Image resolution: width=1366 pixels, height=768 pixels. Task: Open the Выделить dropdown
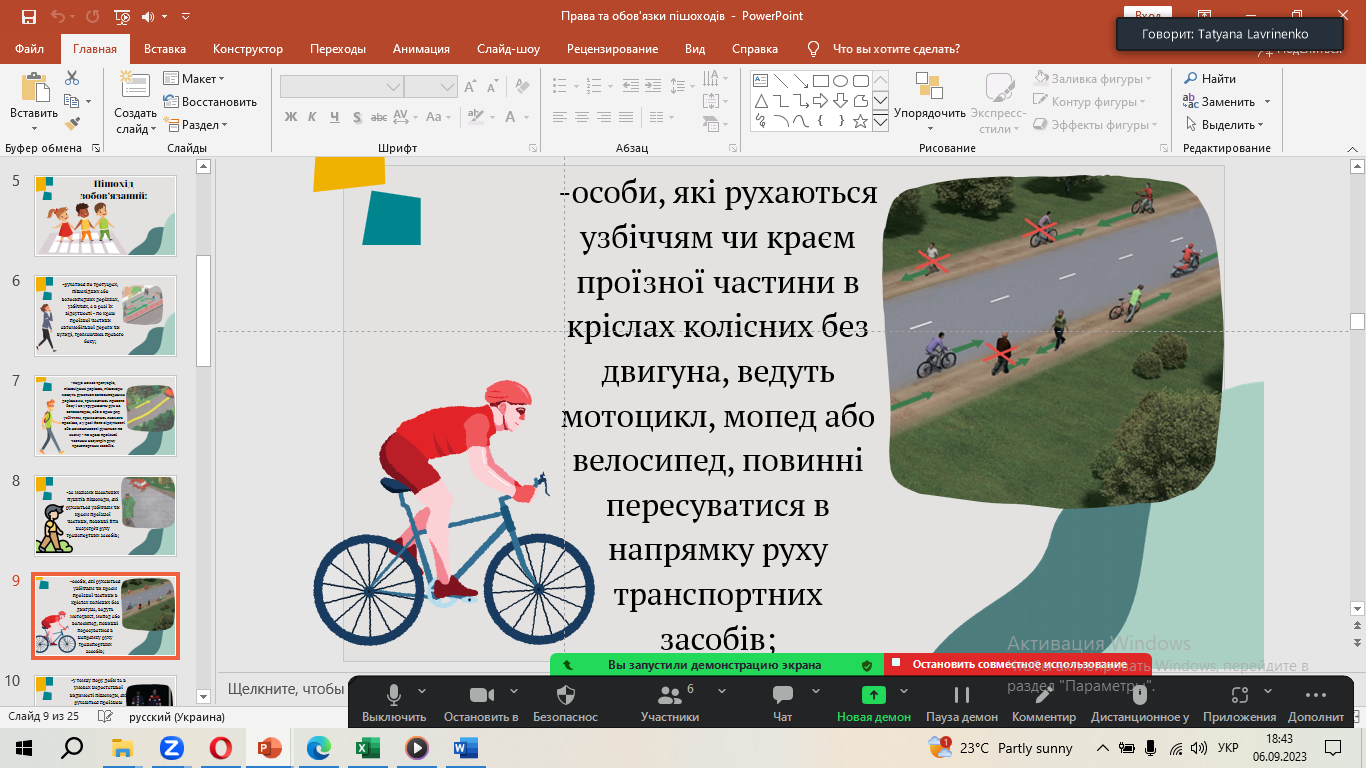[x=1226, y=125]
